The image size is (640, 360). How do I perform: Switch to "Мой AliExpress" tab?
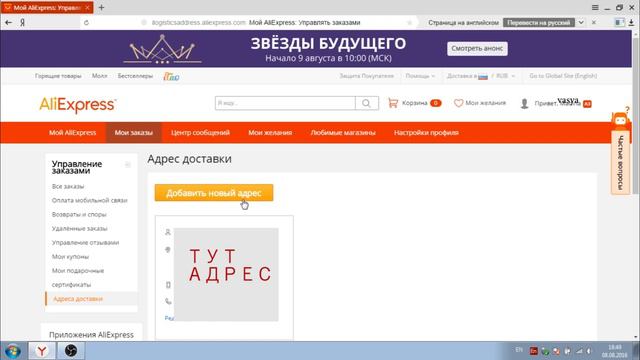[x=73, y=133]
